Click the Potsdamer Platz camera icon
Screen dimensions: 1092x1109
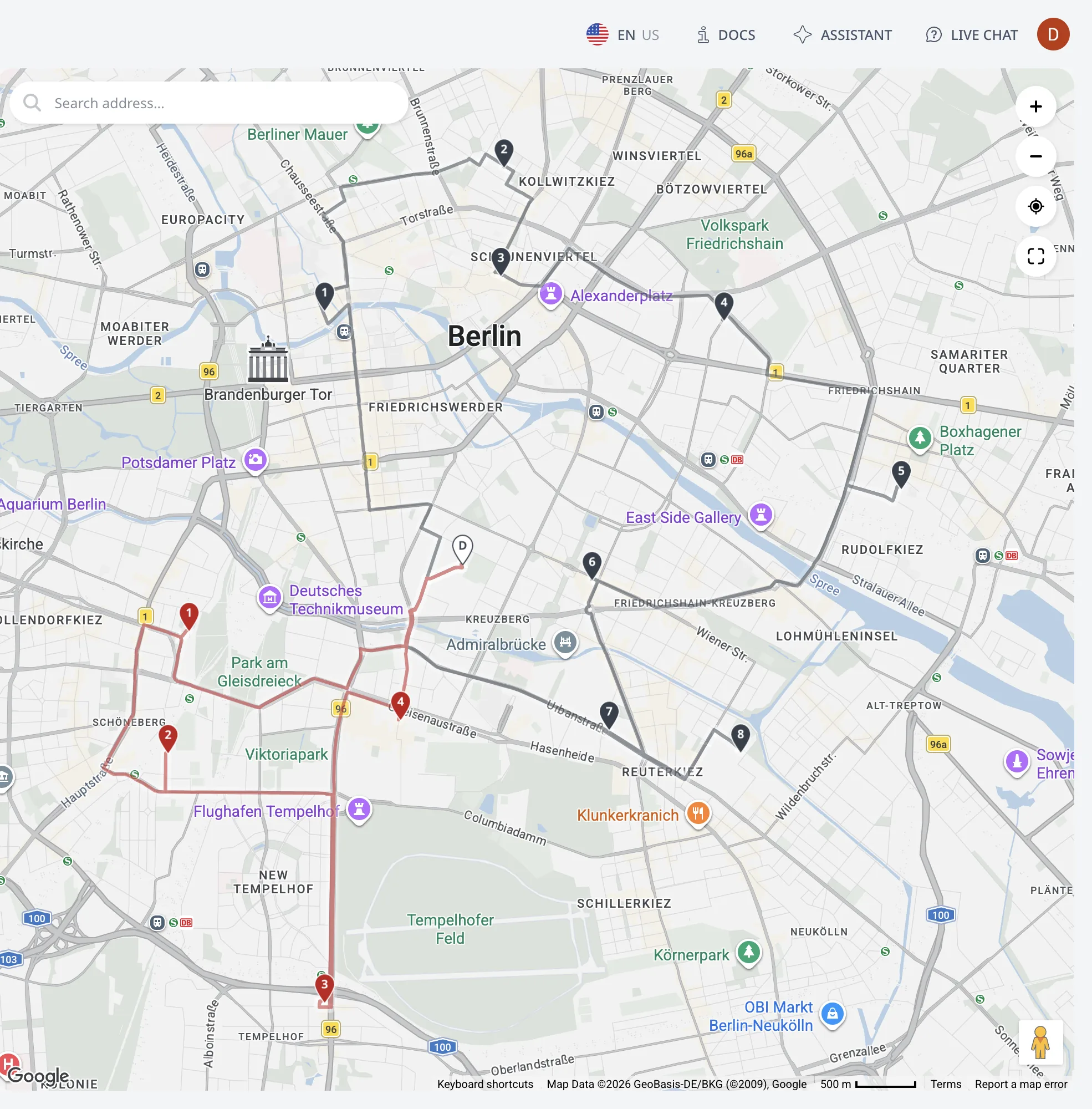pos(255,460)
